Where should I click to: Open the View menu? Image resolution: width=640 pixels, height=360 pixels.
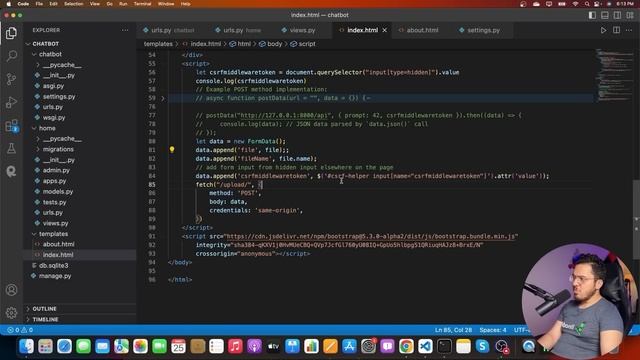[95, 4]
